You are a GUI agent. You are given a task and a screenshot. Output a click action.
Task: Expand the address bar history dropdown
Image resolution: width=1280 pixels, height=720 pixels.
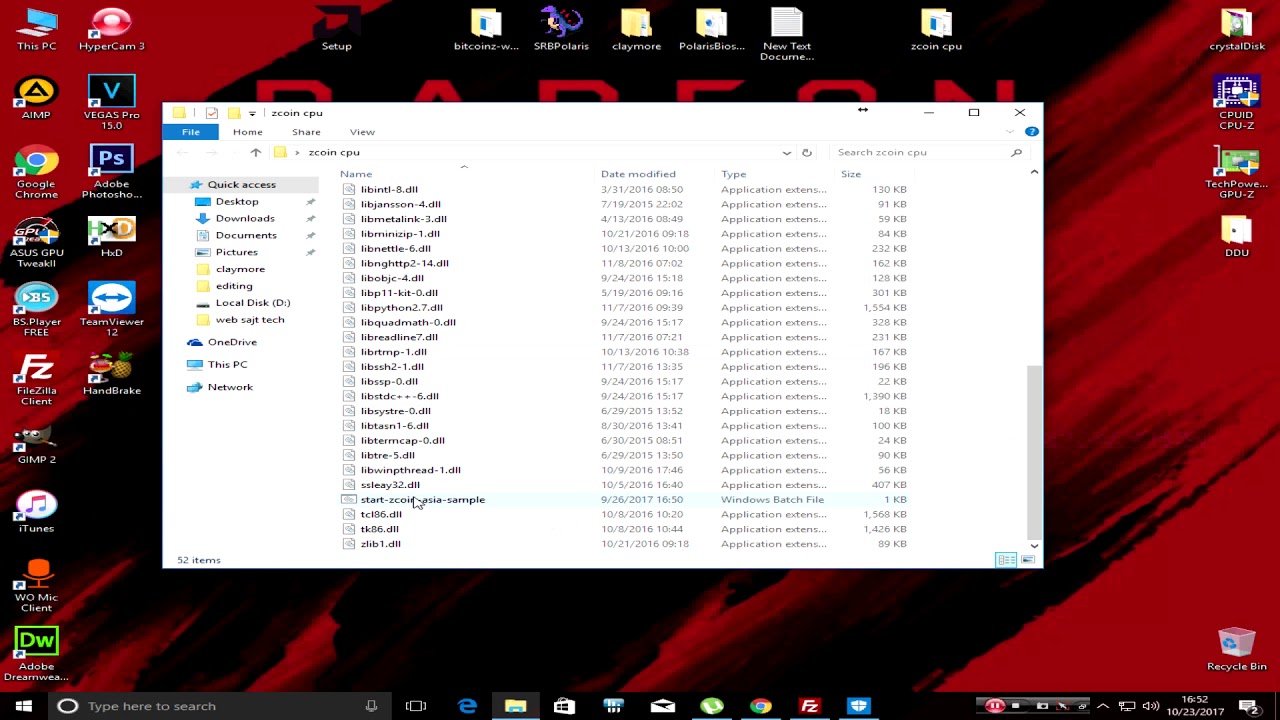787,152
